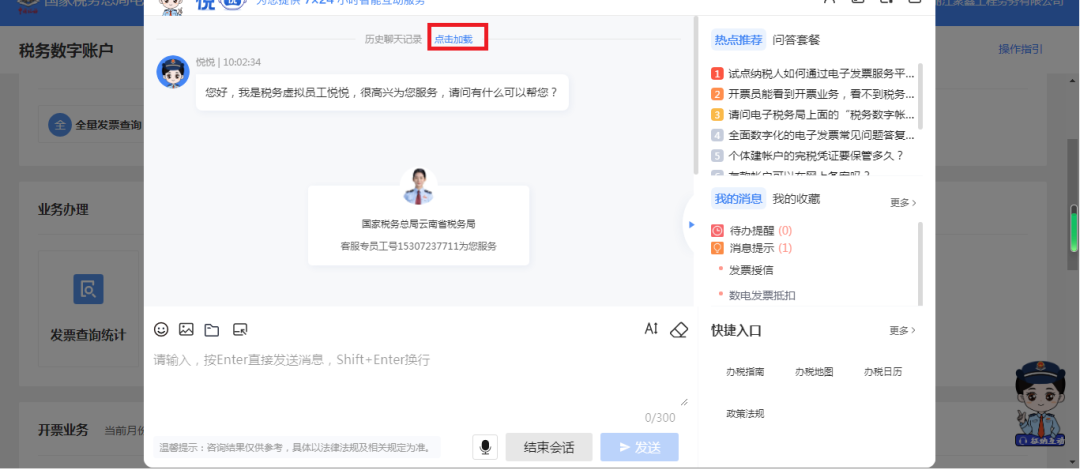
Task: Click the screenshot capture icon
Action: (239, 329)
